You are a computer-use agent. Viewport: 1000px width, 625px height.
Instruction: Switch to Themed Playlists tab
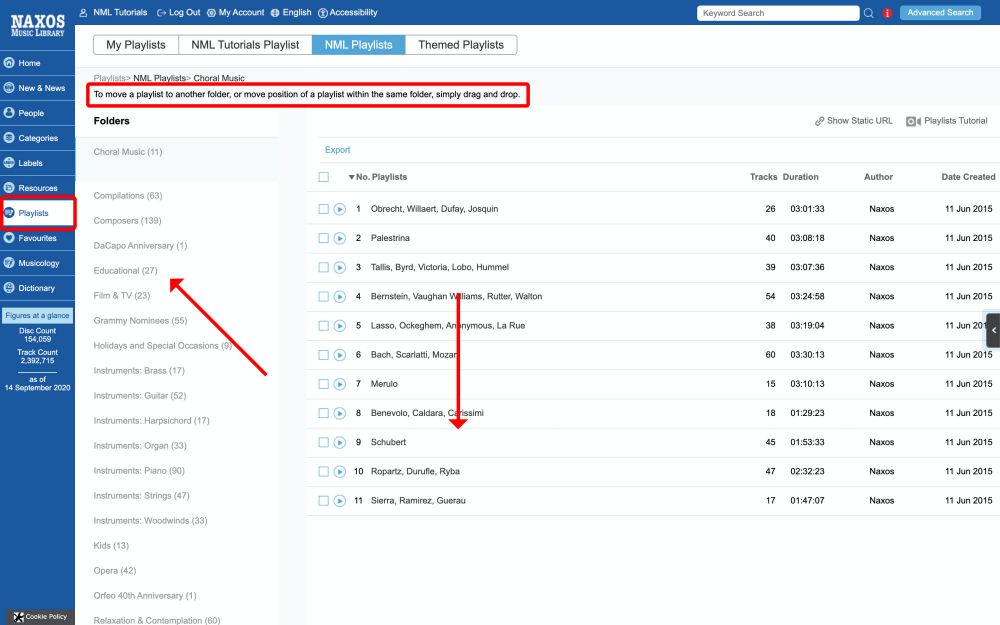461,45
